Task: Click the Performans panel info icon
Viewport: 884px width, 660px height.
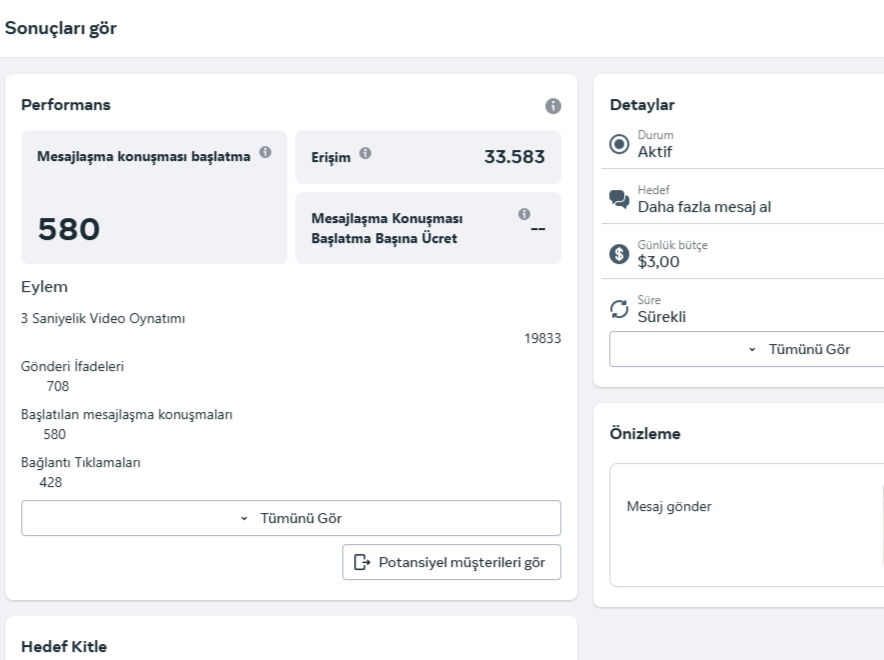Action: 553,105
